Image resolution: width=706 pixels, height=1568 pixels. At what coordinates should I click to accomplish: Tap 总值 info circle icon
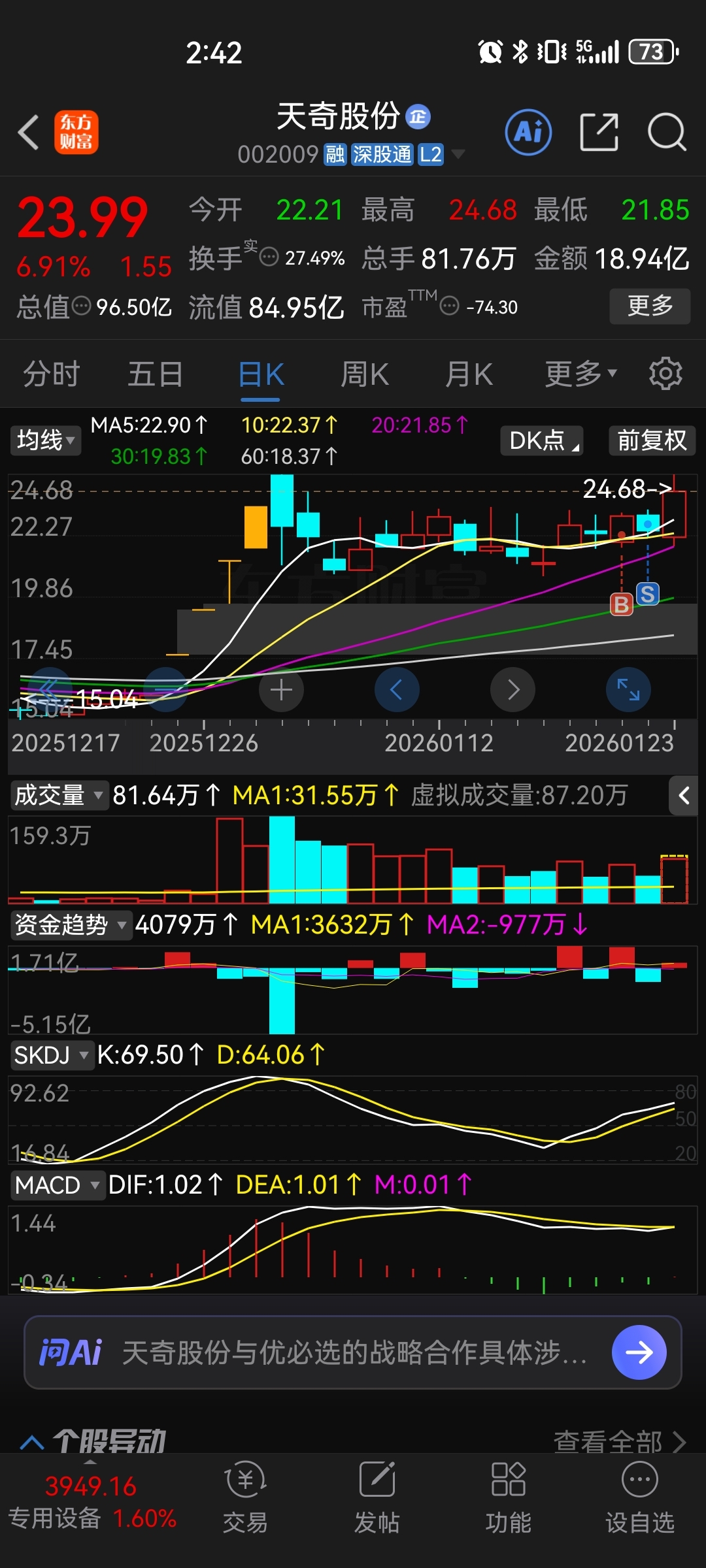(x=81, y=305)
